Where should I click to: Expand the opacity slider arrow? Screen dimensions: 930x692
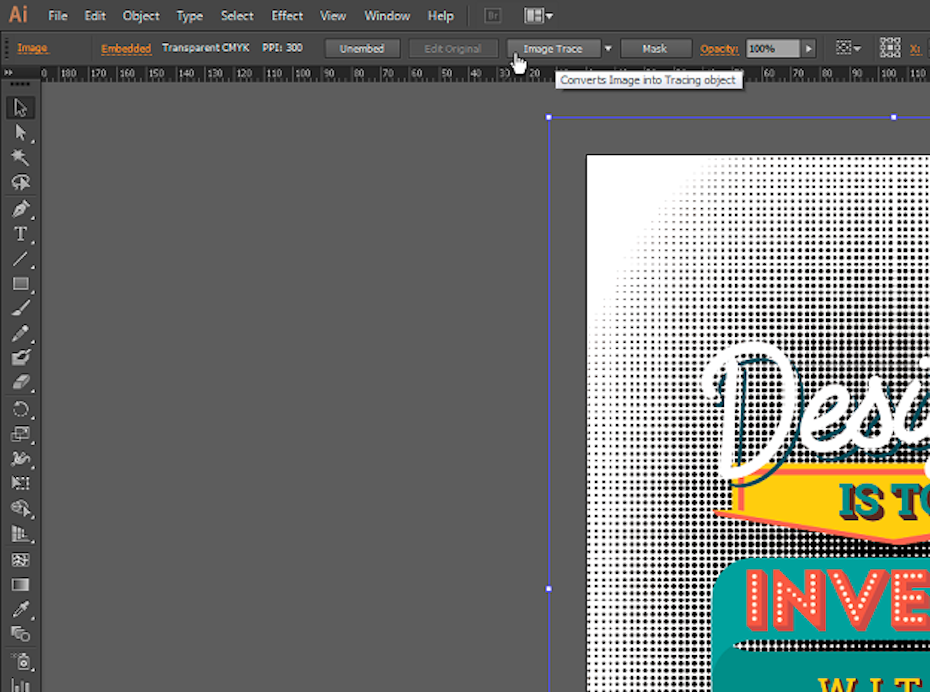tap(809, 49)
